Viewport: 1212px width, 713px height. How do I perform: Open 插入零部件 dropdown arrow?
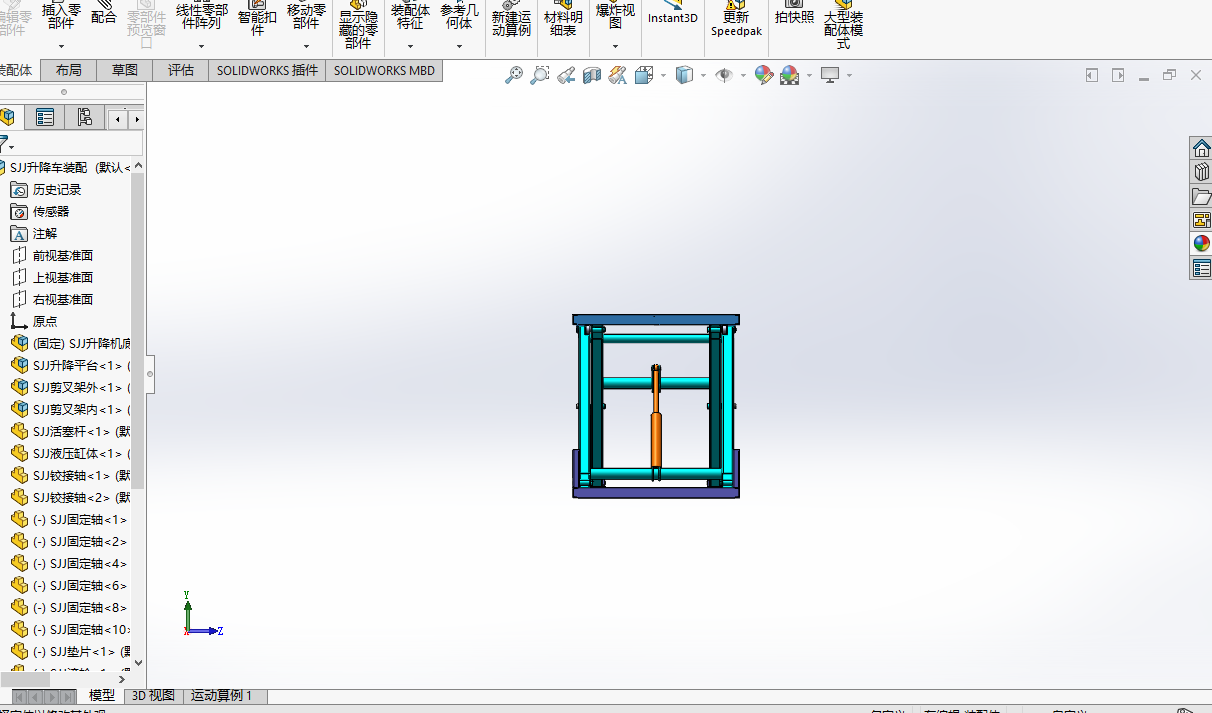point(61,46)
